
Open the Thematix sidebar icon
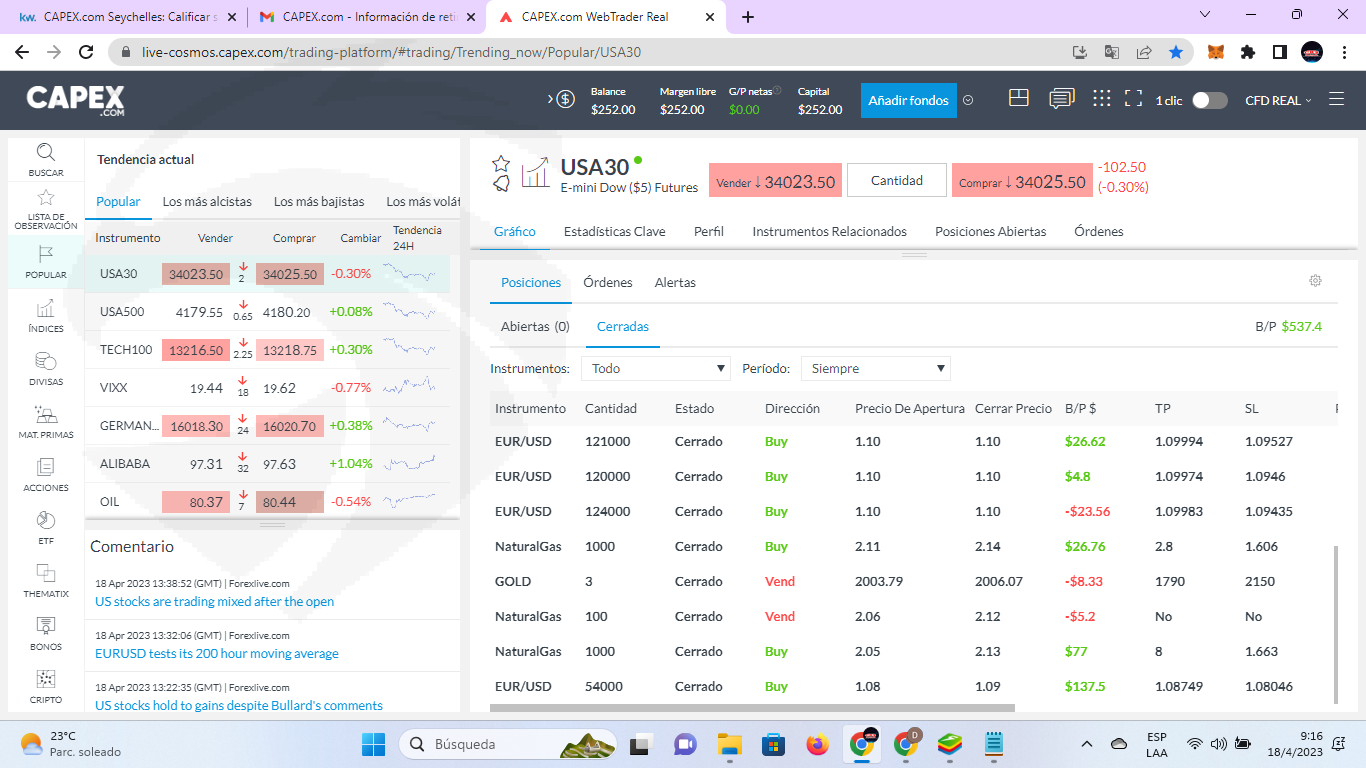[x=46, y=574]
